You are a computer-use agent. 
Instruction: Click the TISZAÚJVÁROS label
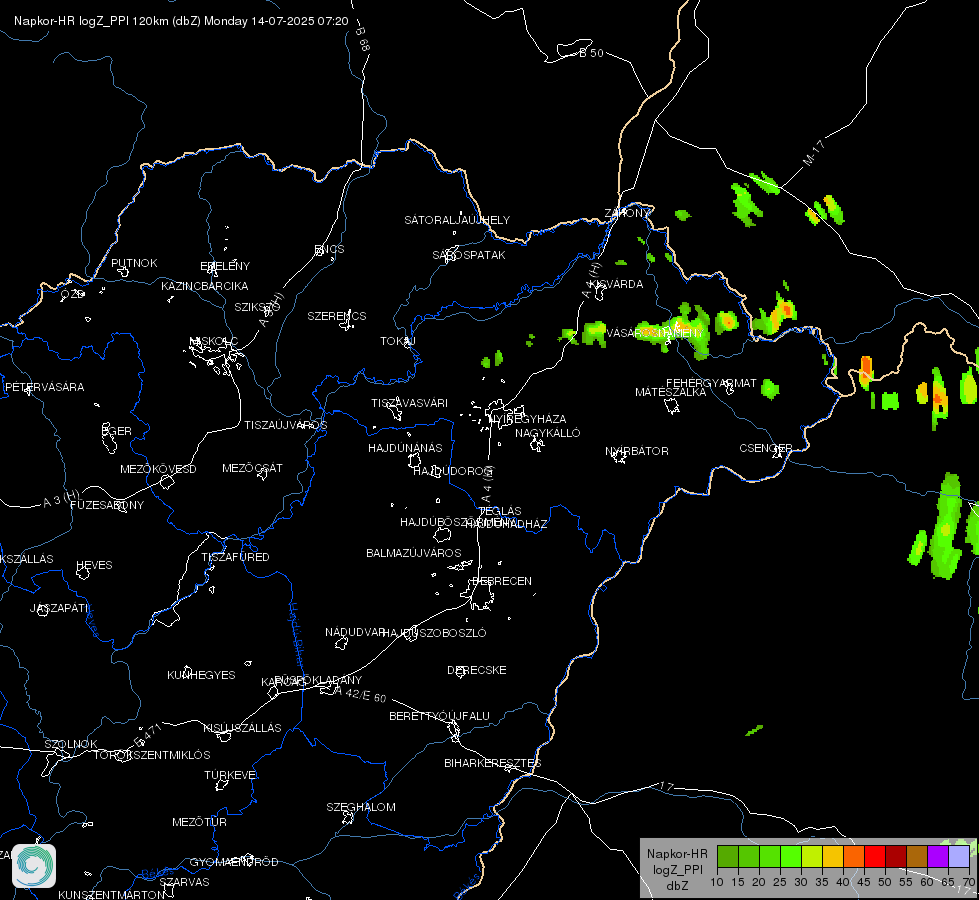[x=285, y=425]
